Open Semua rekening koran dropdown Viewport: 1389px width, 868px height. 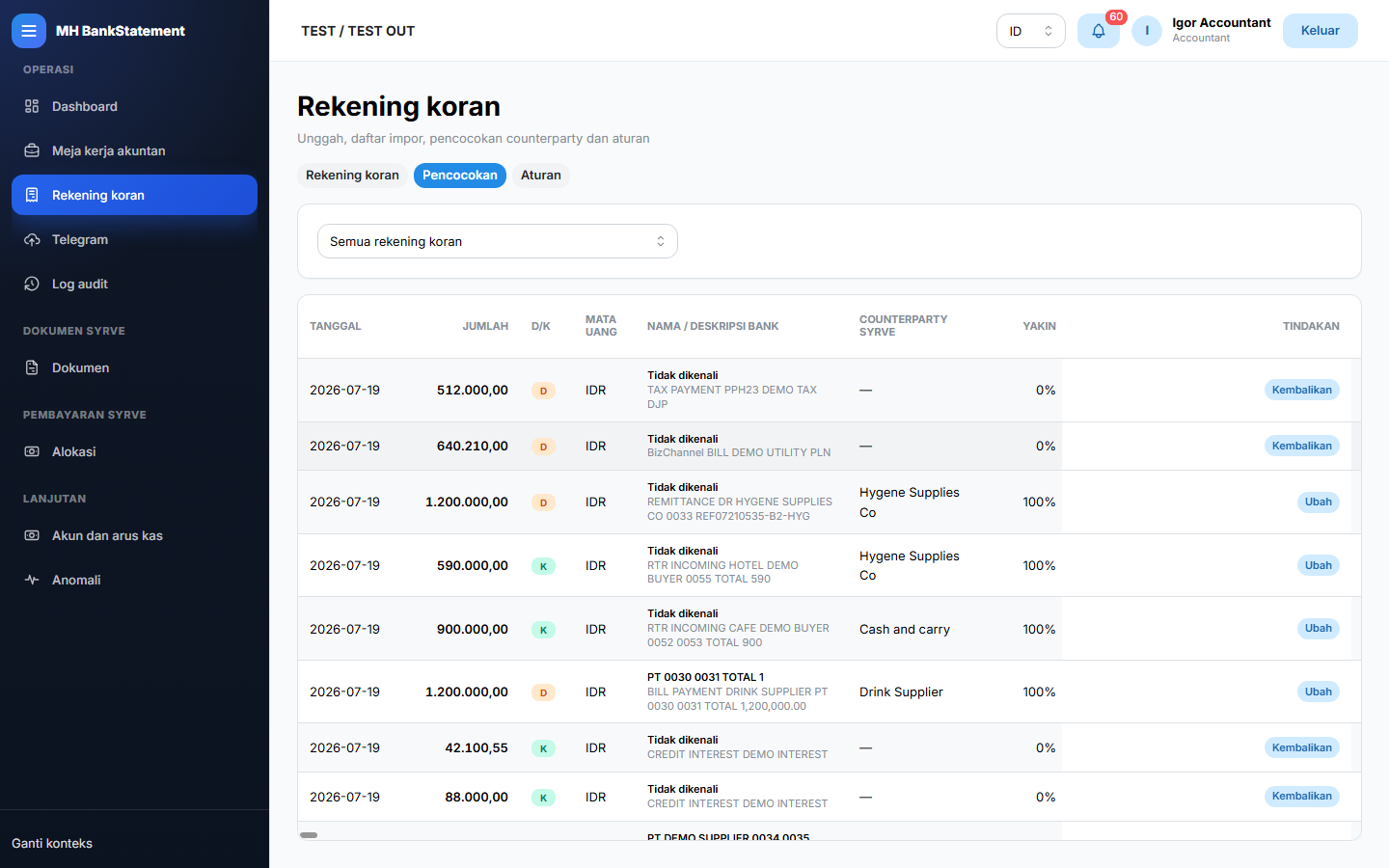[498, 241]
